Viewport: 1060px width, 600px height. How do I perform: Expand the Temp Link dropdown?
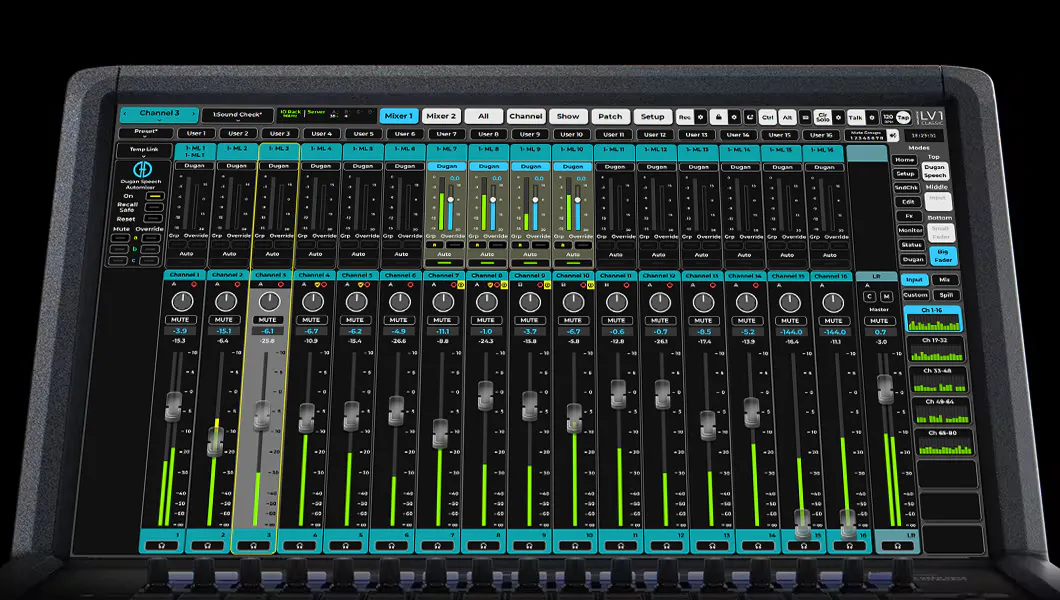pyautogui.click(x=144, y=150)
